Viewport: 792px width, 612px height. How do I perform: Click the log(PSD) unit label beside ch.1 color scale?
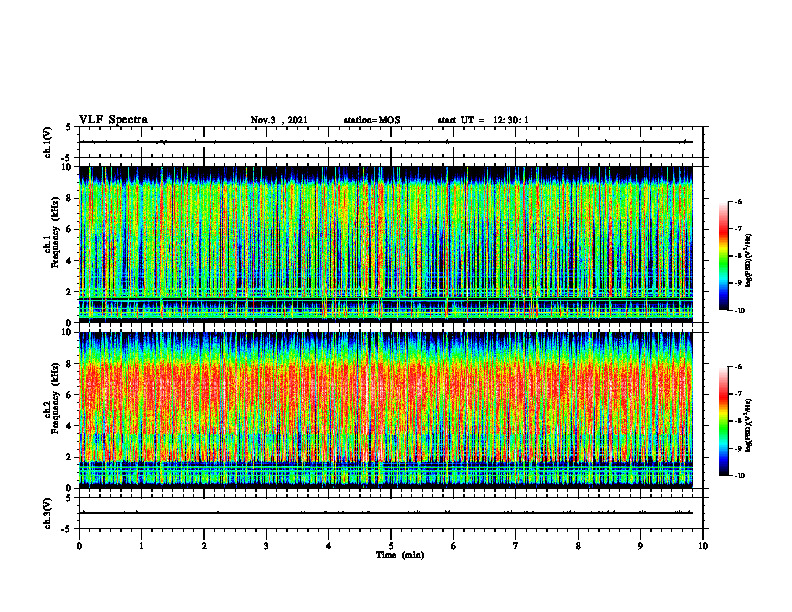click(749, 261)
